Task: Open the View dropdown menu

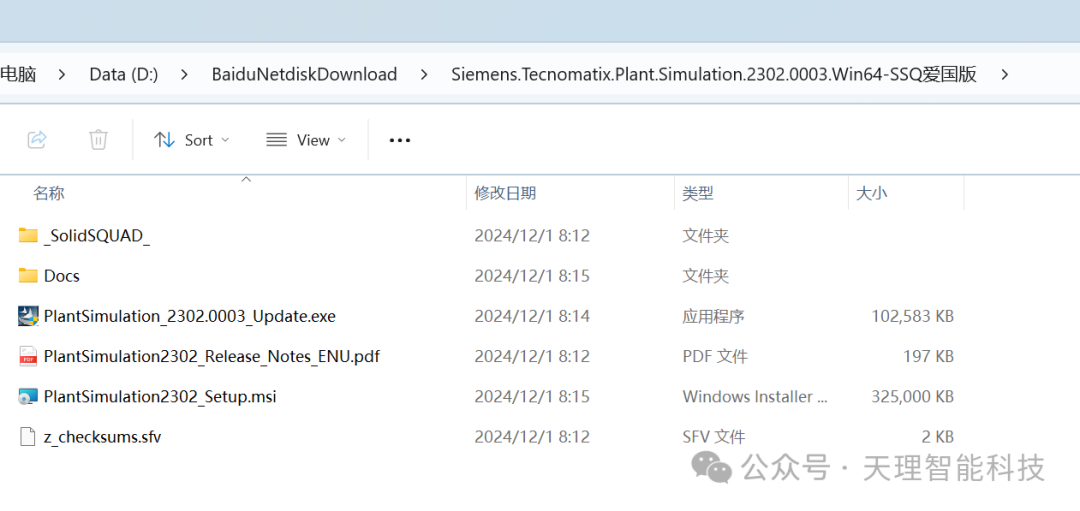Action: (x=307, y=140)
